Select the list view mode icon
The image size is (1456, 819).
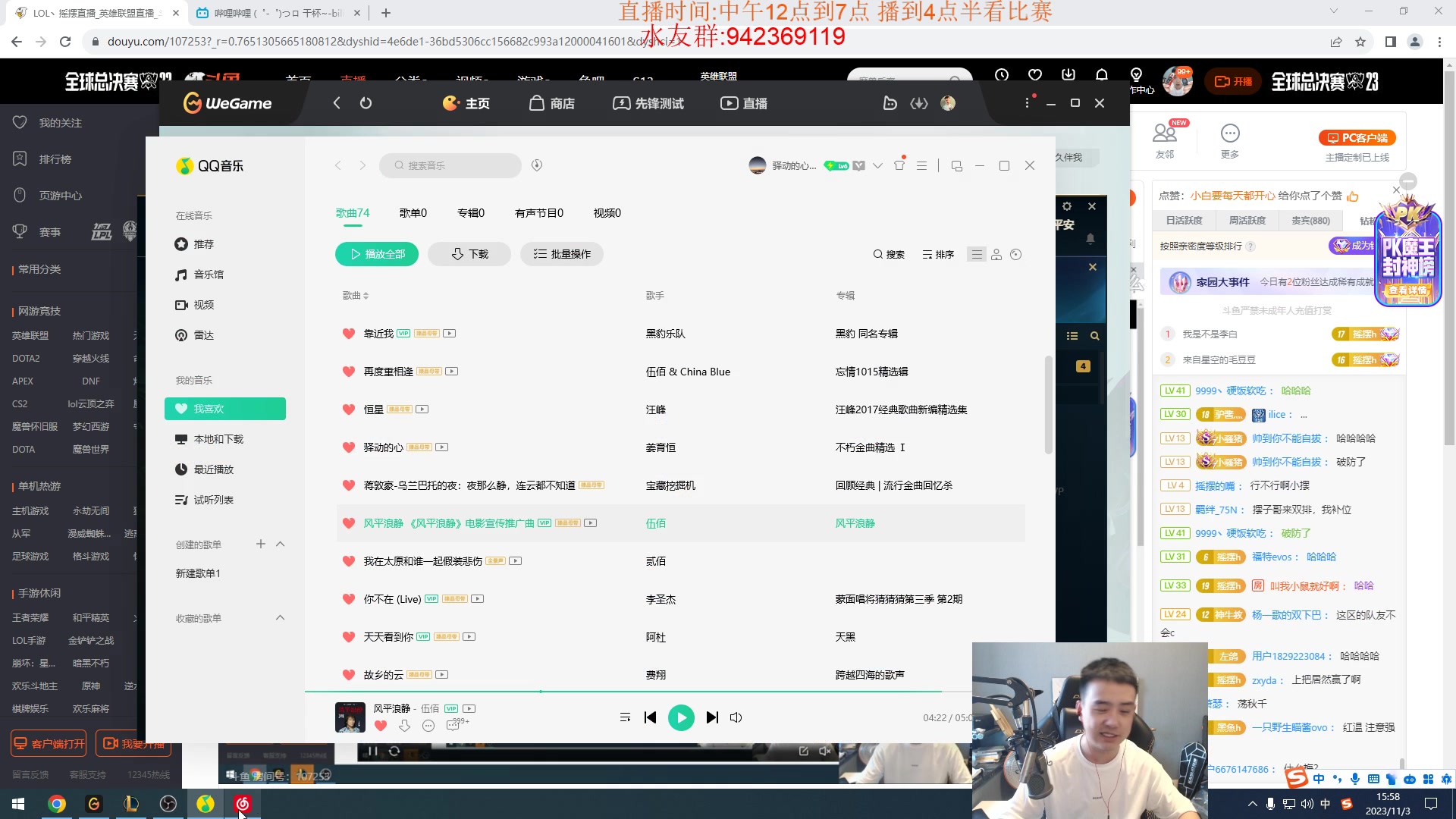(x=977, y=254)
